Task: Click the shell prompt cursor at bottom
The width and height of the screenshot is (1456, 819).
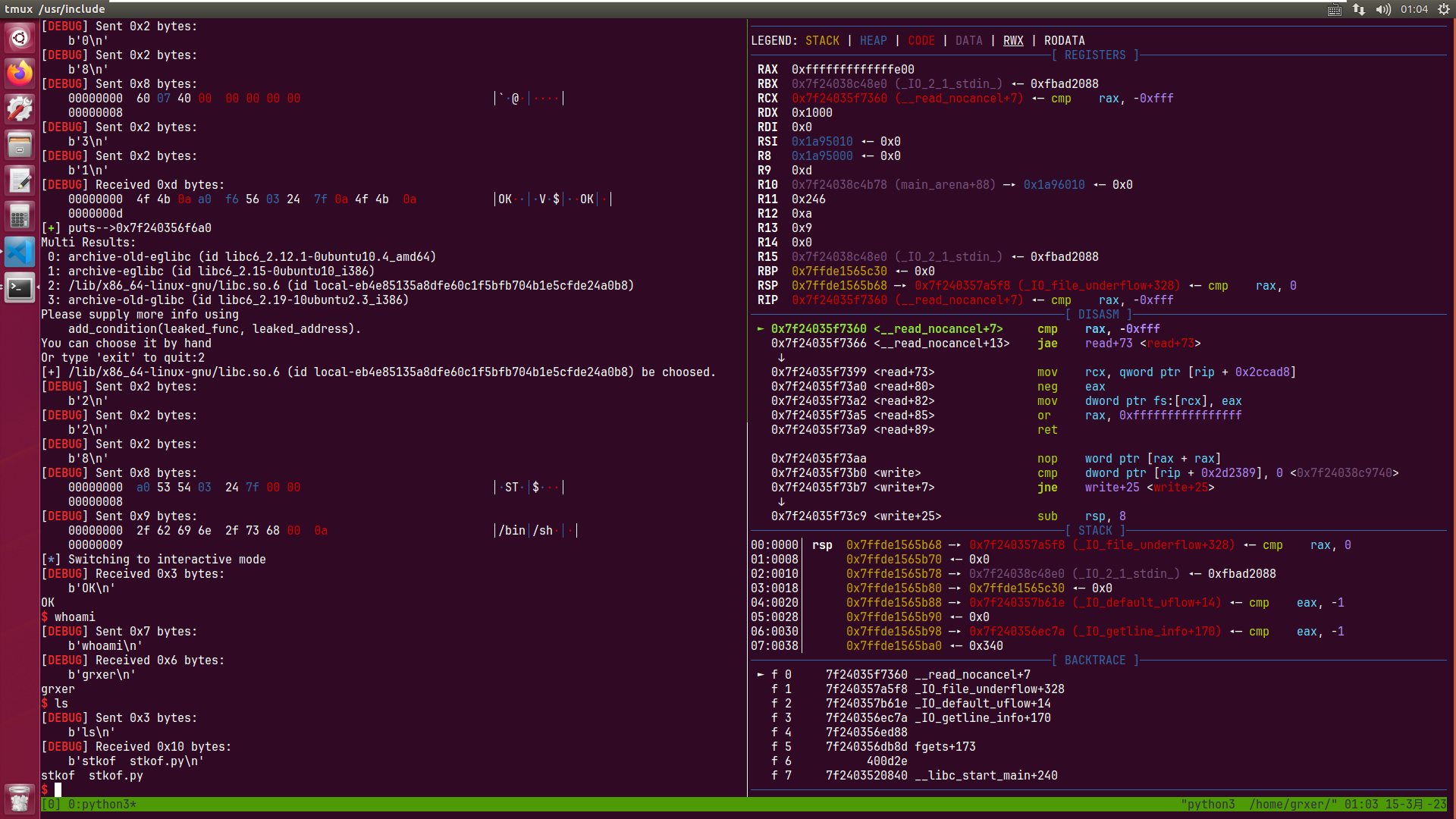Action: click(58, 790)
